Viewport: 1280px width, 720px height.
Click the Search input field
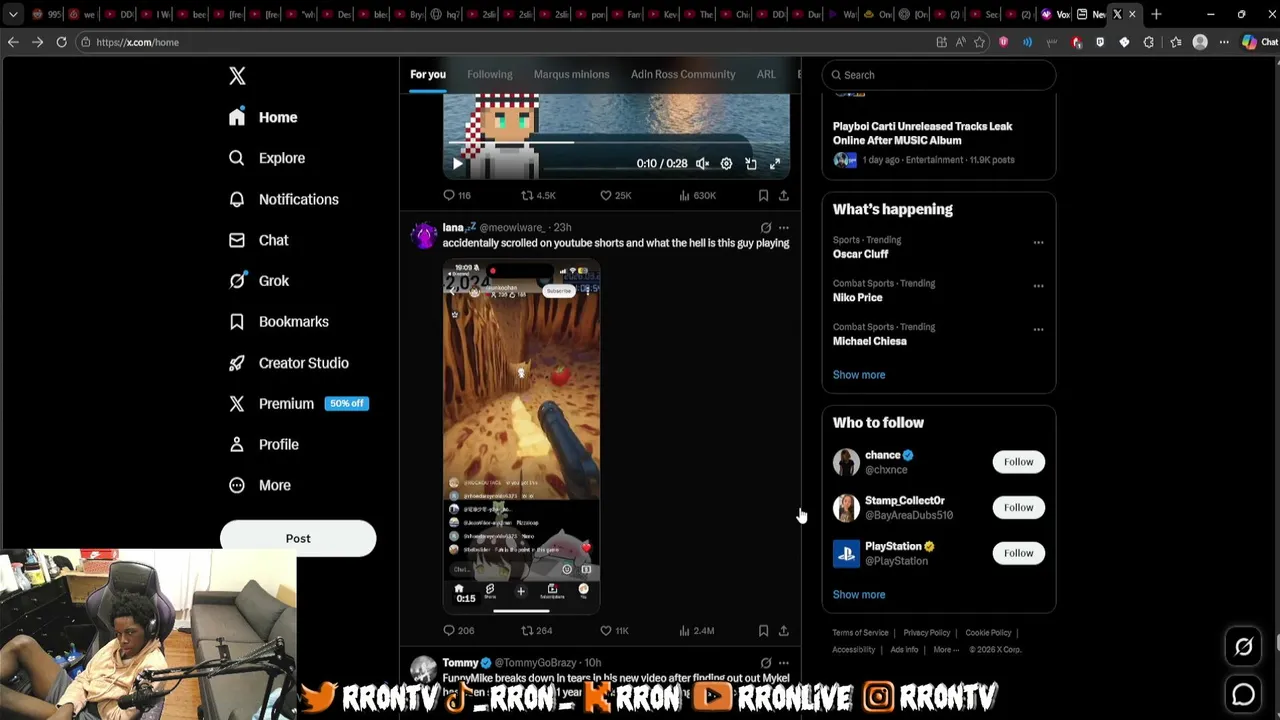939,75
